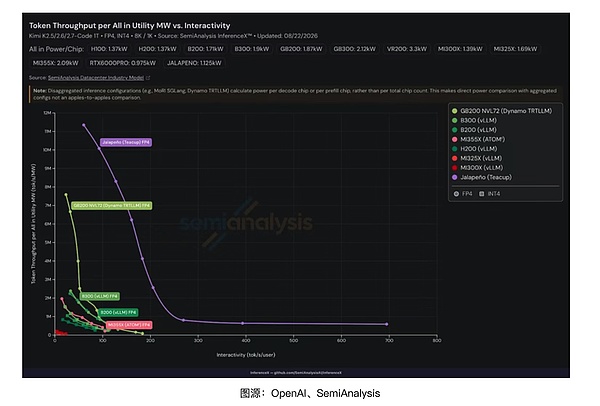Click the B300 (vLLM) FP4 curve label
This screenshot has height=406, width=600.
pyautogui.click(x=100, y=296)
